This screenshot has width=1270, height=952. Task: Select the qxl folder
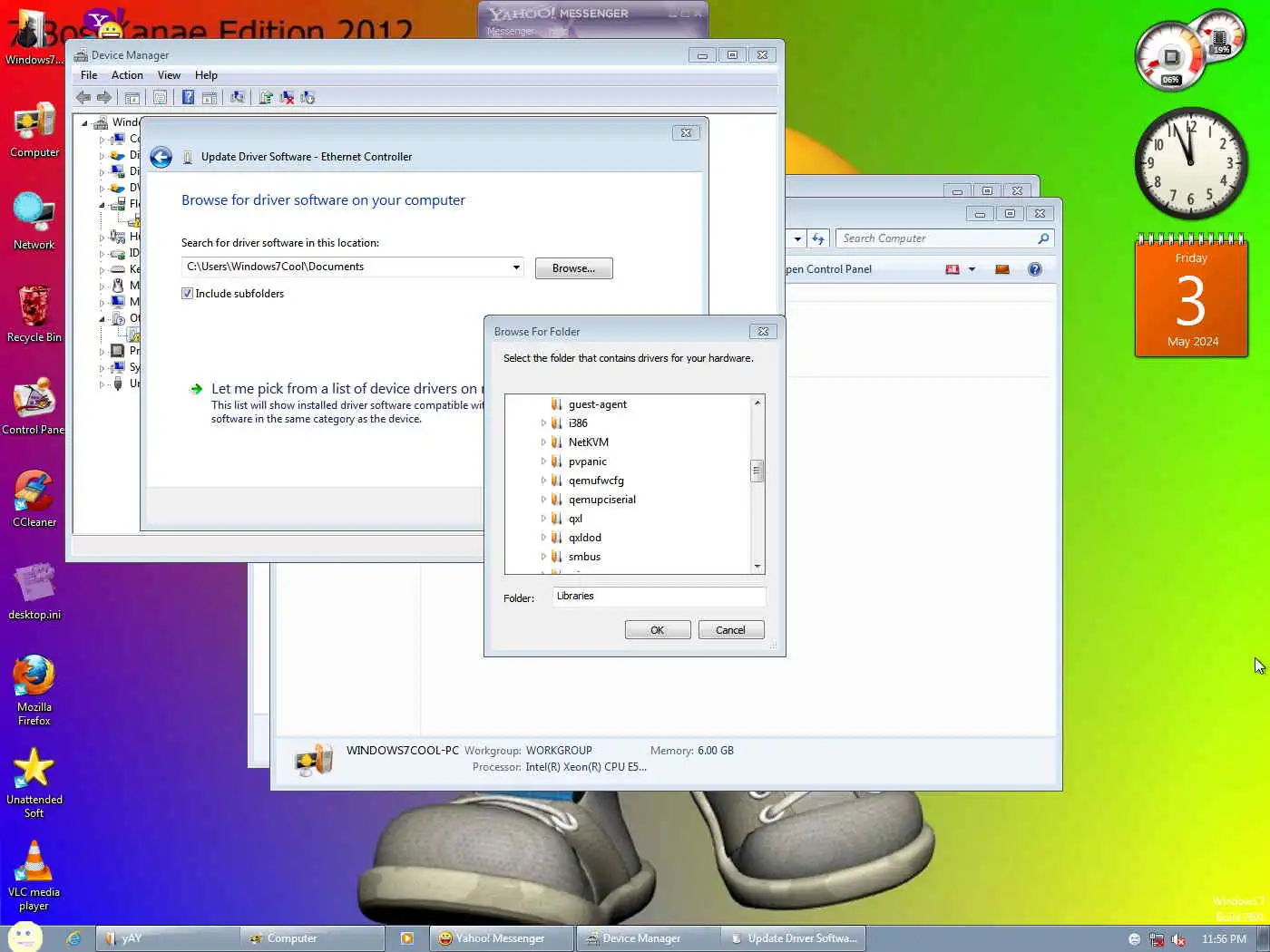pyautogui.click(x=575, y=519)
